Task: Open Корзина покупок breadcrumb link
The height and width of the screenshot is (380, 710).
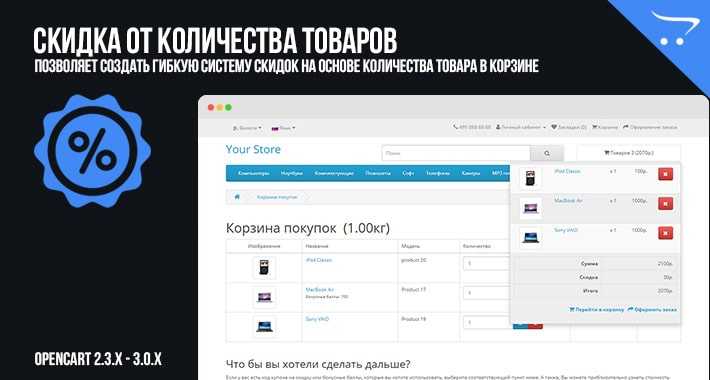Action: (277, 197)
